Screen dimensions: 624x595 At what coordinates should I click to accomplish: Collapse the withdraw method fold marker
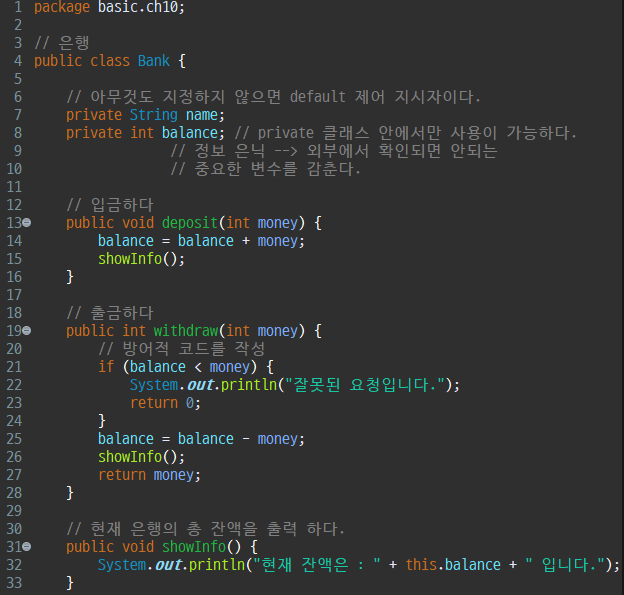click(27, 331)
